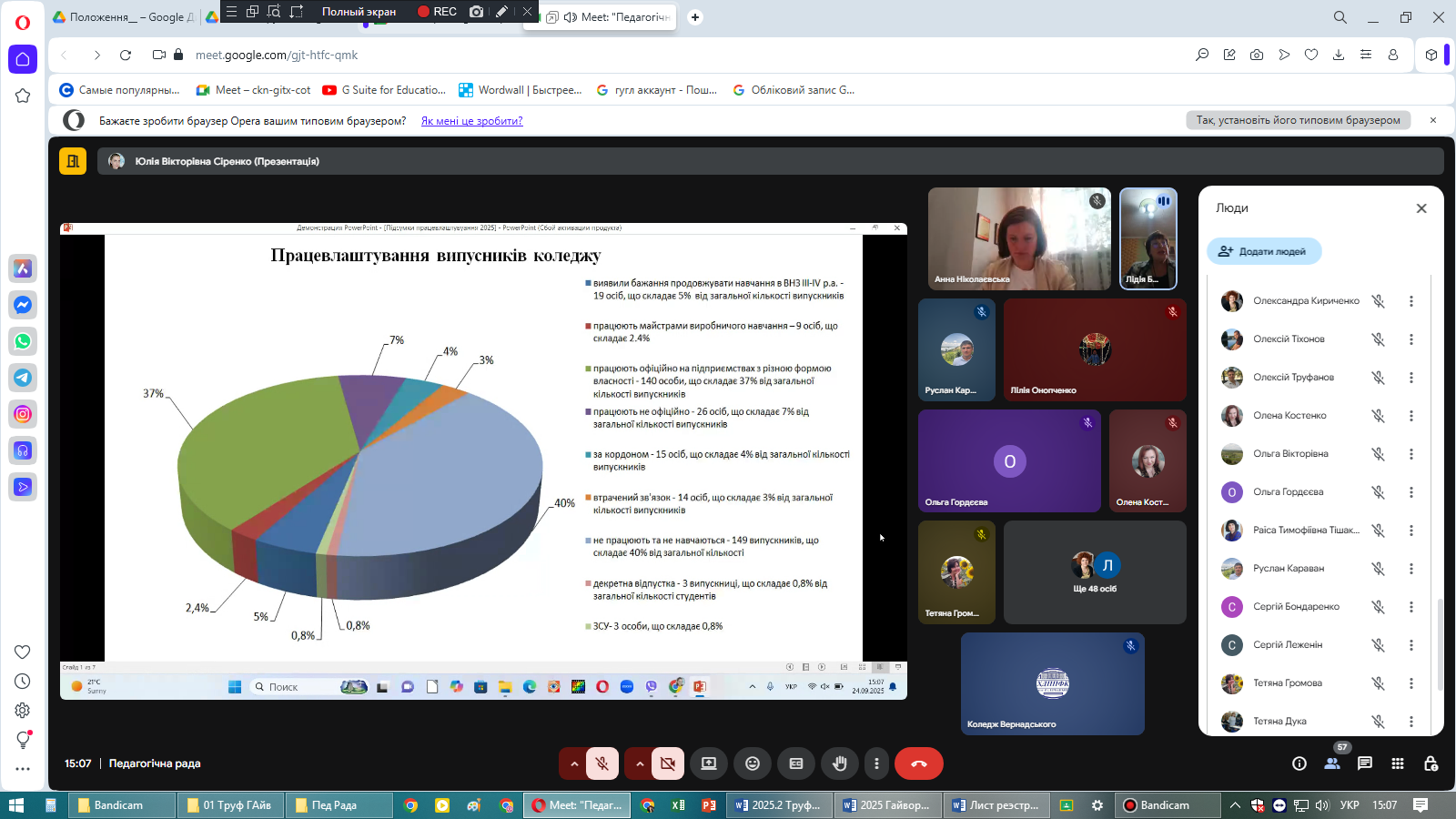Open meeting details info icon
The height and width of the screenshot is (819, 1456).
click(1299, 763)
